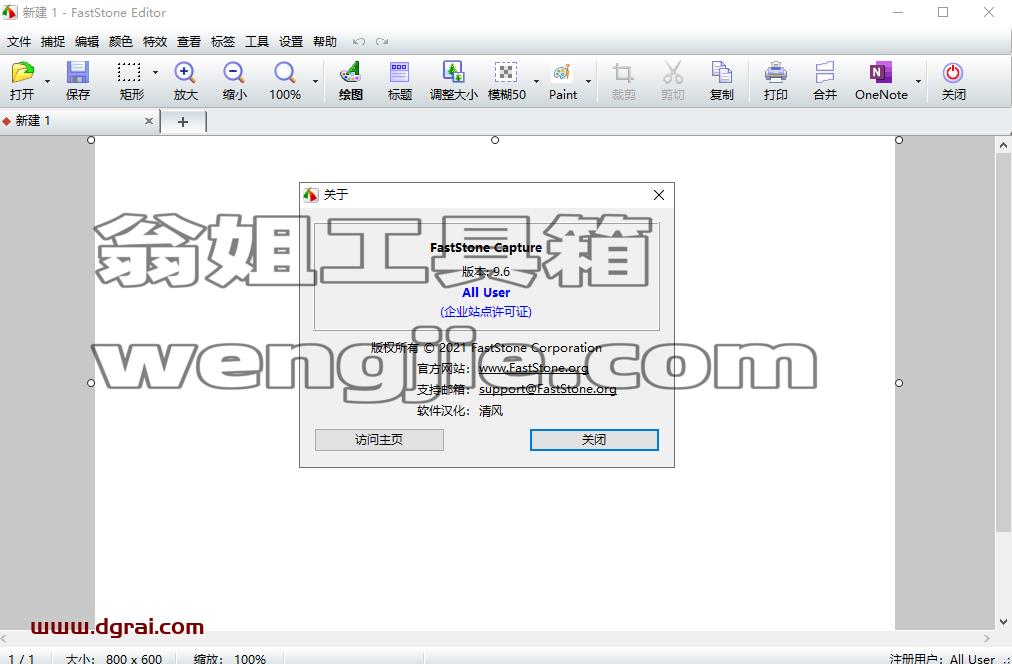Open the 捕捉 menu
Image resolution: width=1012 pixels, height=664 pixels.
click(x=53, y=41)
